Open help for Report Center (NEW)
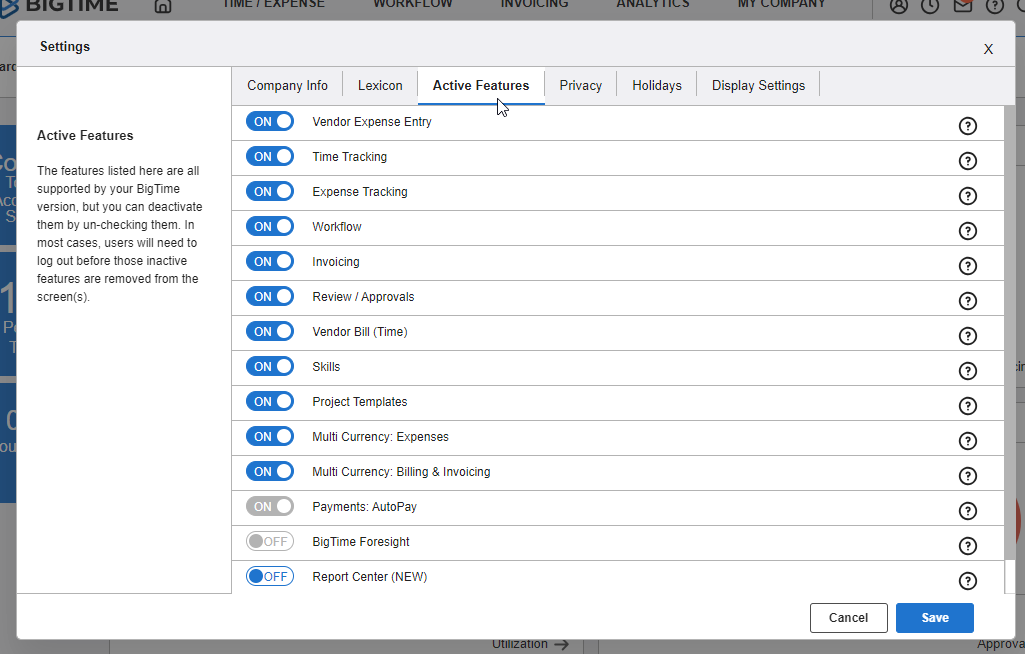Viewport: 1025px width, 654px height. (967, 581)
